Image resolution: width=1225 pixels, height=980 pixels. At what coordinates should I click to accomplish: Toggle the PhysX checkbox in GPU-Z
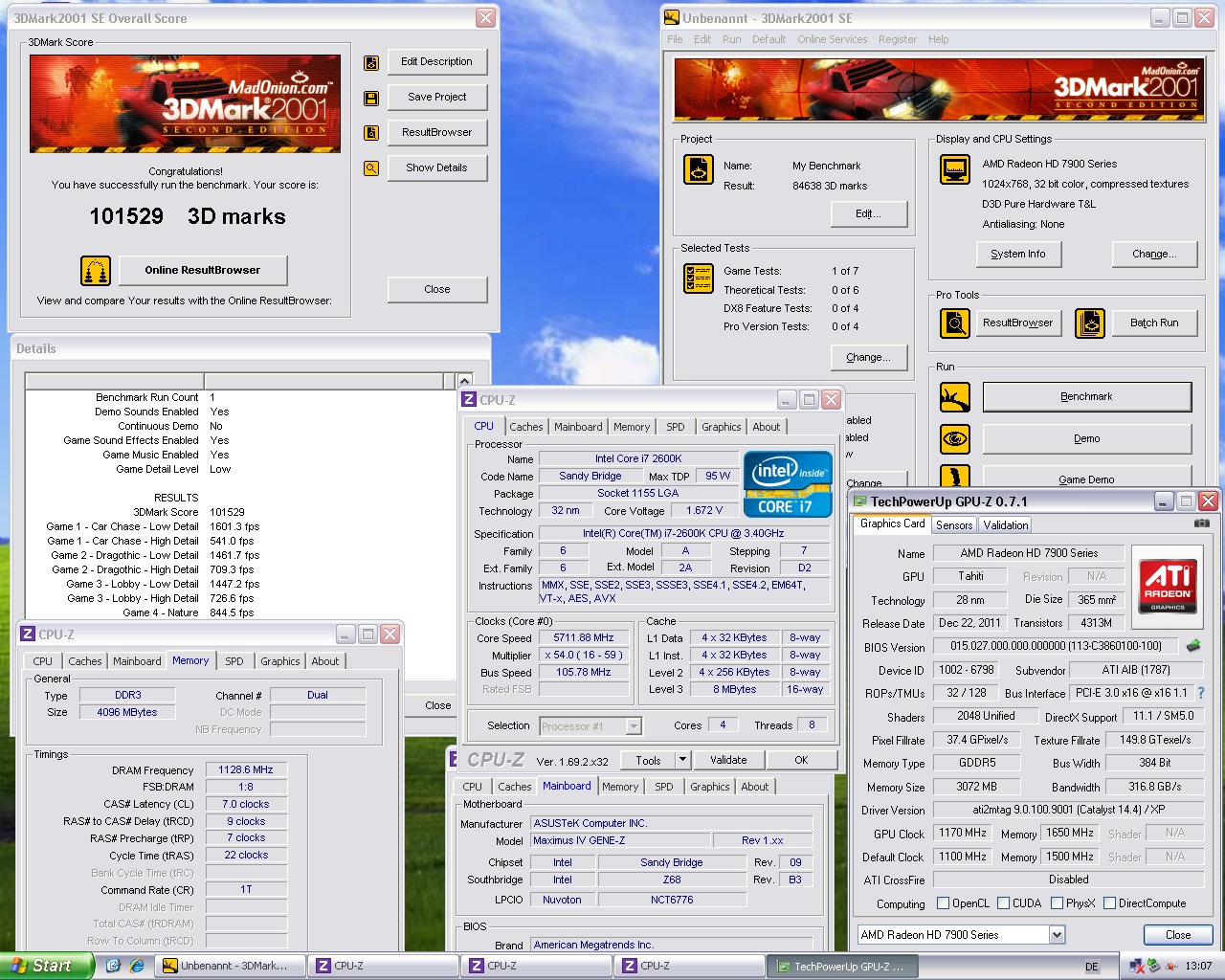coord(1057,903)
